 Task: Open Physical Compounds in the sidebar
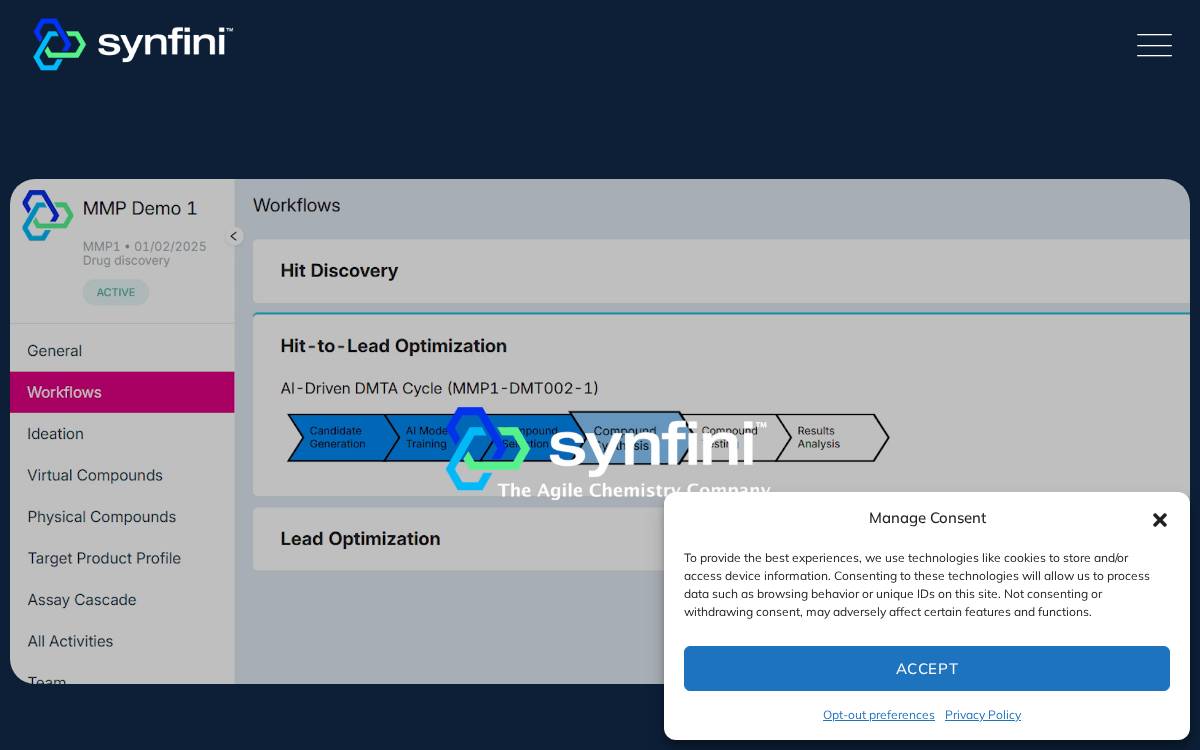point(122,517)
